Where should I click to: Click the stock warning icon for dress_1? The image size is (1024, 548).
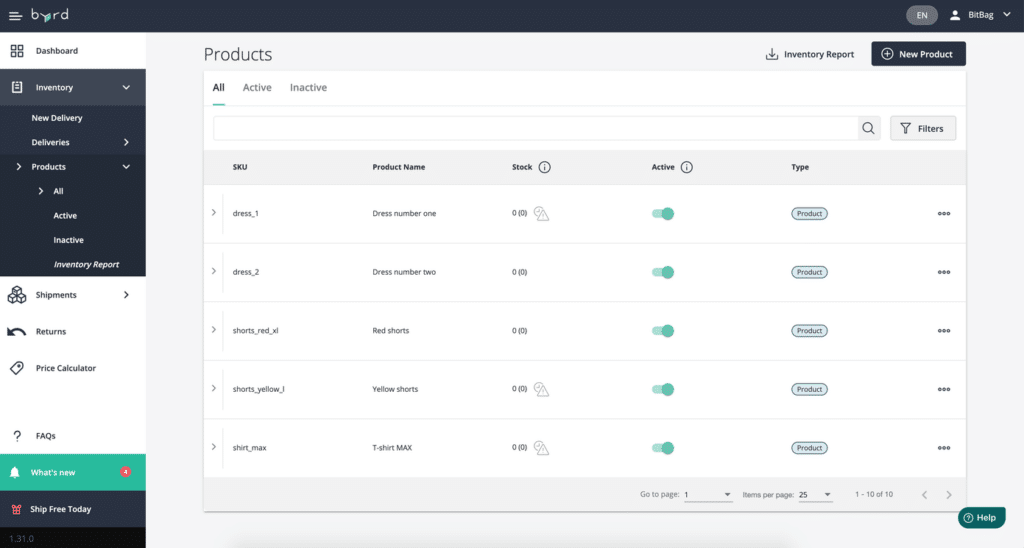click(x=541, y=214)
